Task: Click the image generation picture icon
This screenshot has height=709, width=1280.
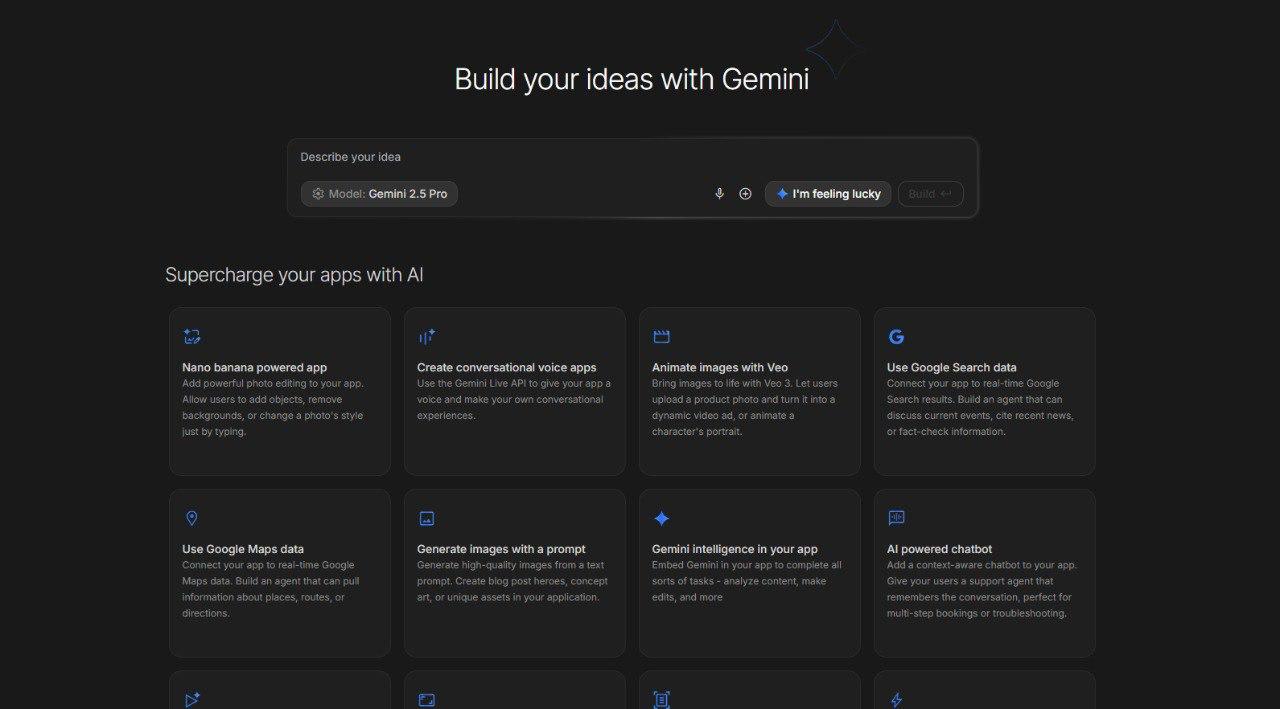Action: [x=427, y=518]
